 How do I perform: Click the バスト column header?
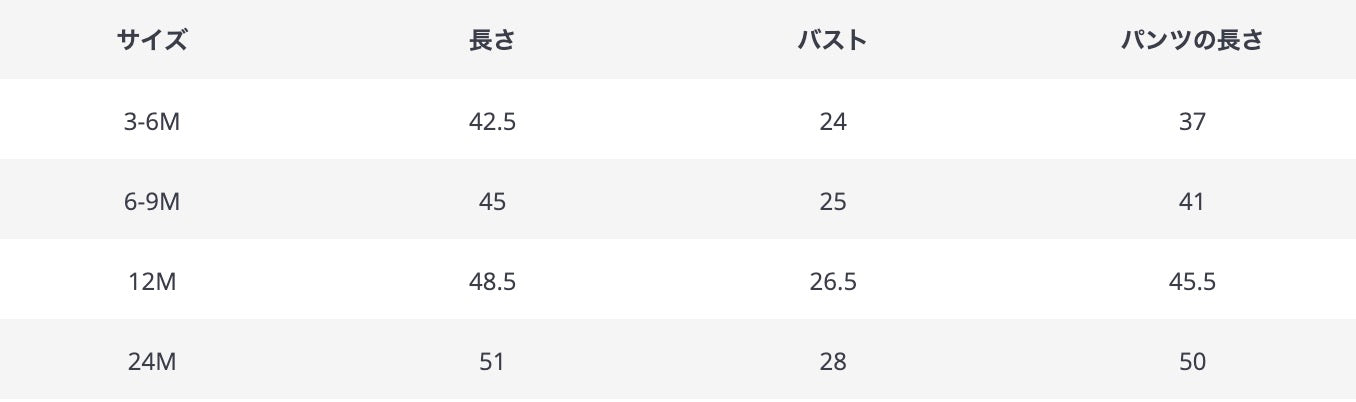point(832,41)
